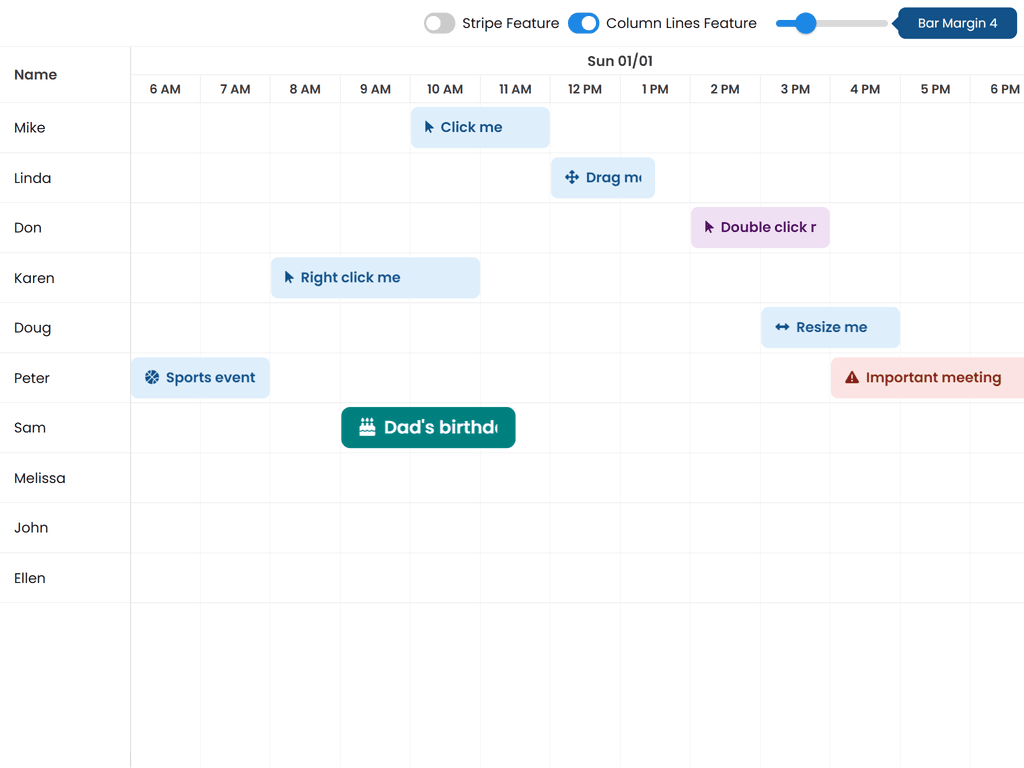This screenshot has height=768, width=1024.
Task: Click the Important meeting event text
Action: [x=933, y=377]
